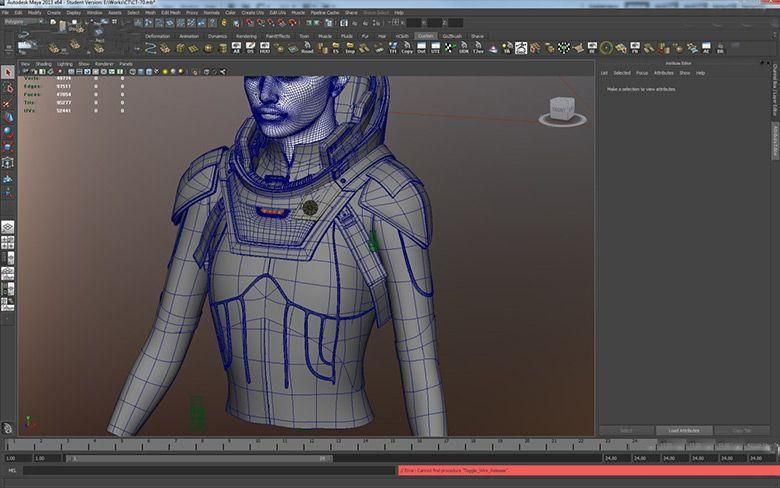Select the Scale tool cube icon
This screenshot has width=780, height=488.
[7, 147]
